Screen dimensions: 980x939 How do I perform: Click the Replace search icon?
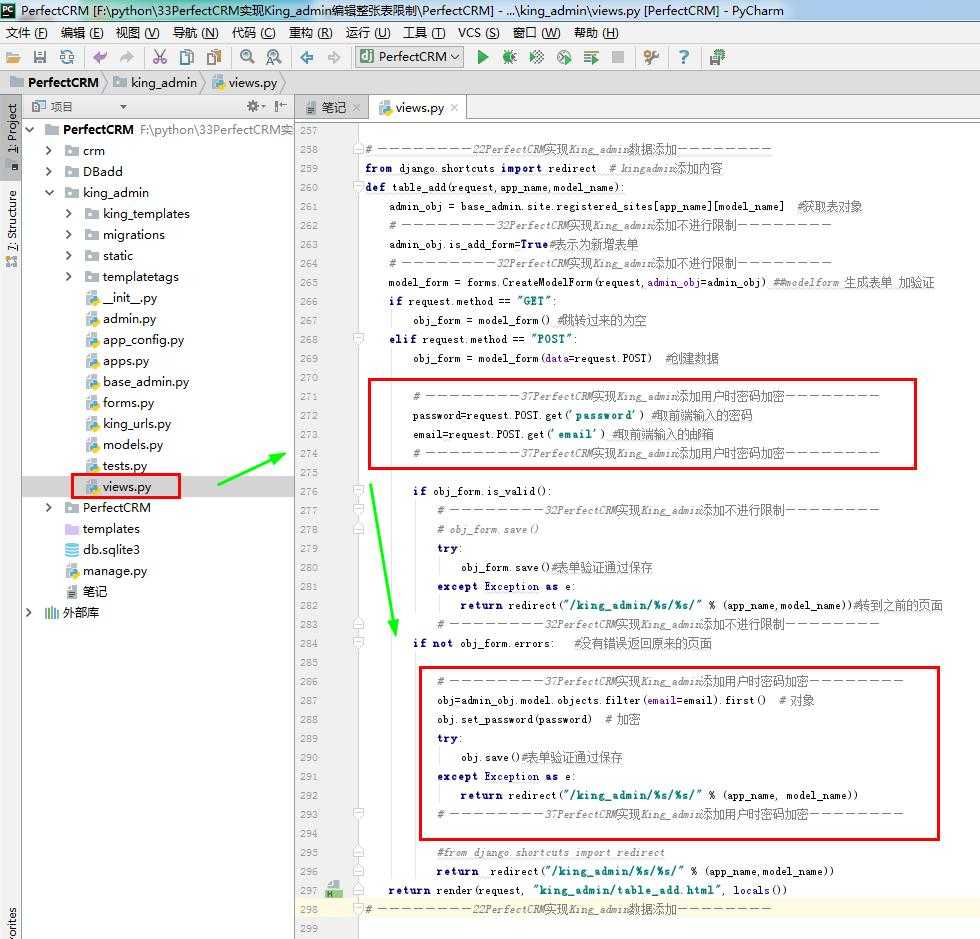(x=273, y=58)
